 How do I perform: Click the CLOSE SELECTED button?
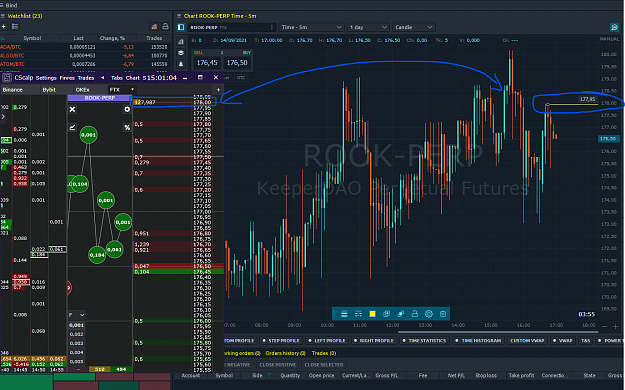tap(324, 365)
